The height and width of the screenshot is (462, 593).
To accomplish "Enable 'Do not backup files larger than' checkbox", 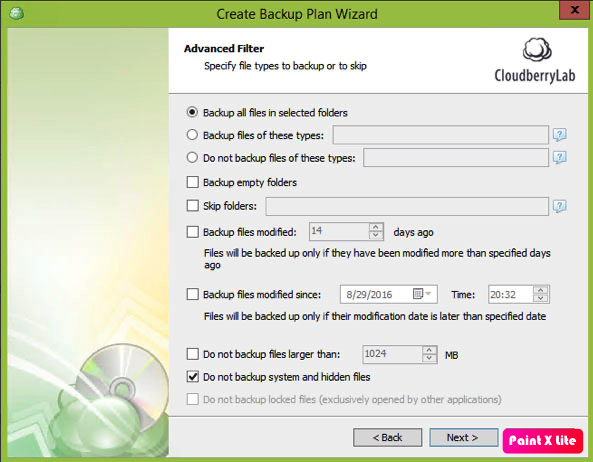I will [192, 354].
